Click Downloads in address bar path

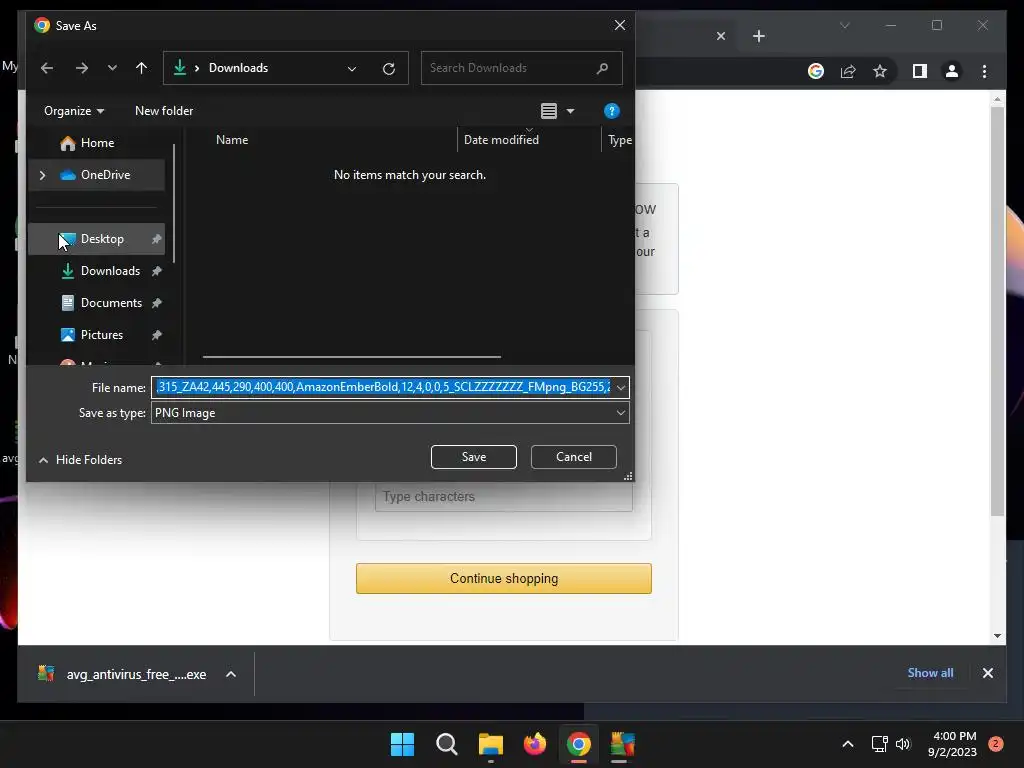click(x=238, y=68)
